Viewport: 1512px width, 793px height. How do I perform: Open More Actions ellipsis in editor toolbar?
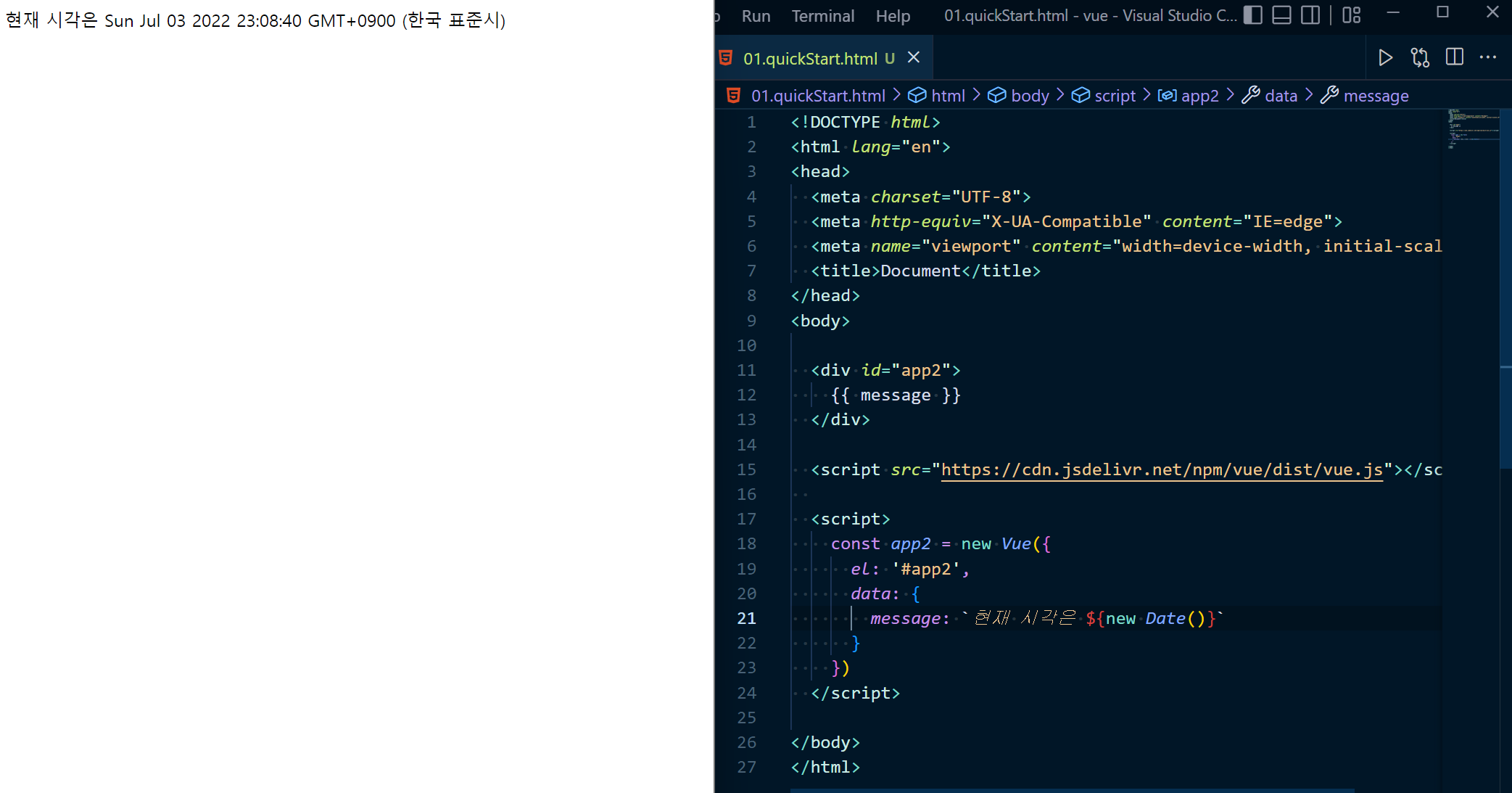tap(1488, 58)
